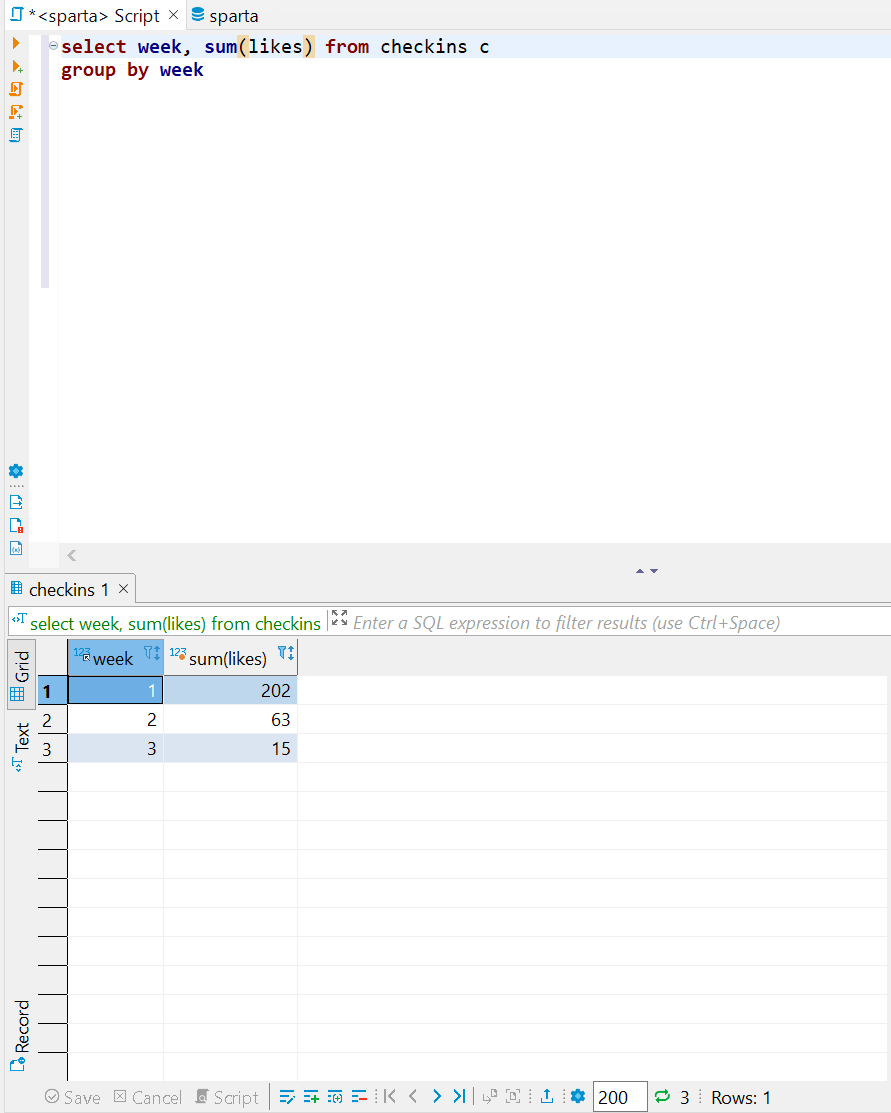Open filter/sort on week column
891x1113 pixels.
point(152,652)
